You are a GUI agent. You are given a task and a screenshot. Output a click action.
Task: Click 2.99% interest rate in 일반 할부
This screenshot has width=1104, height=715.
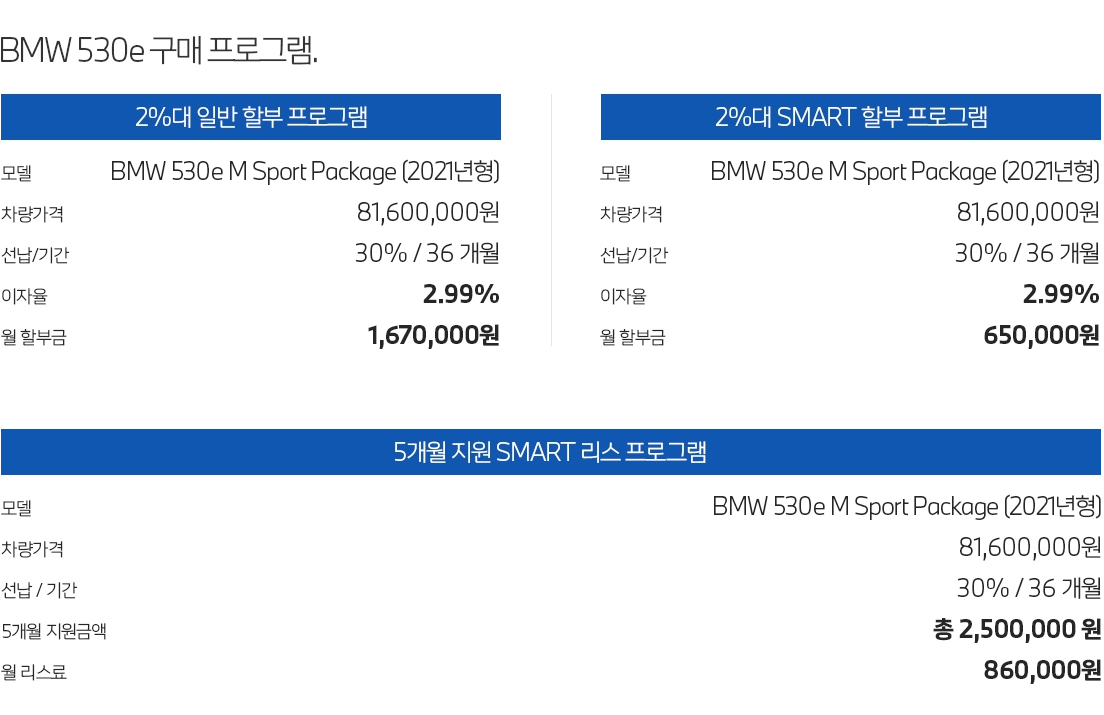[461, 294]
